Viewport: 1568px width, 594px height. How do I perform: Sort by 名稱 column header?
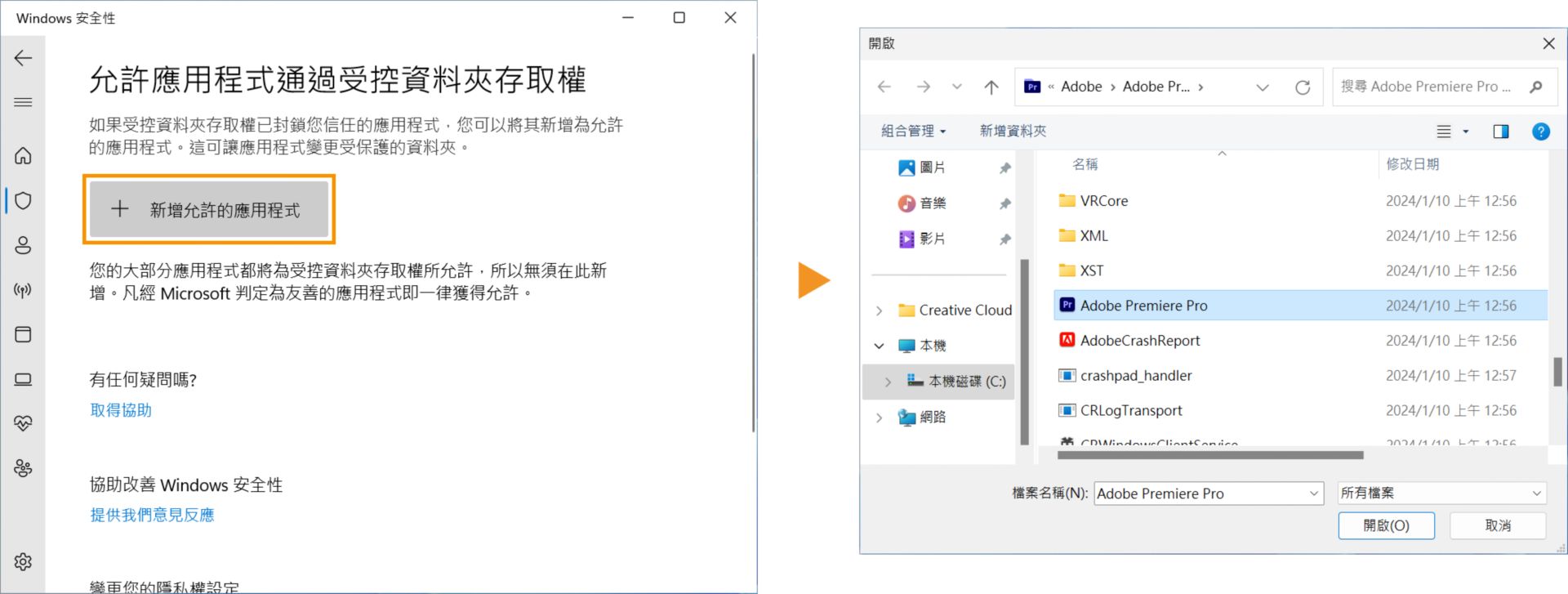pyautogui.click(x=1085, y=164)
